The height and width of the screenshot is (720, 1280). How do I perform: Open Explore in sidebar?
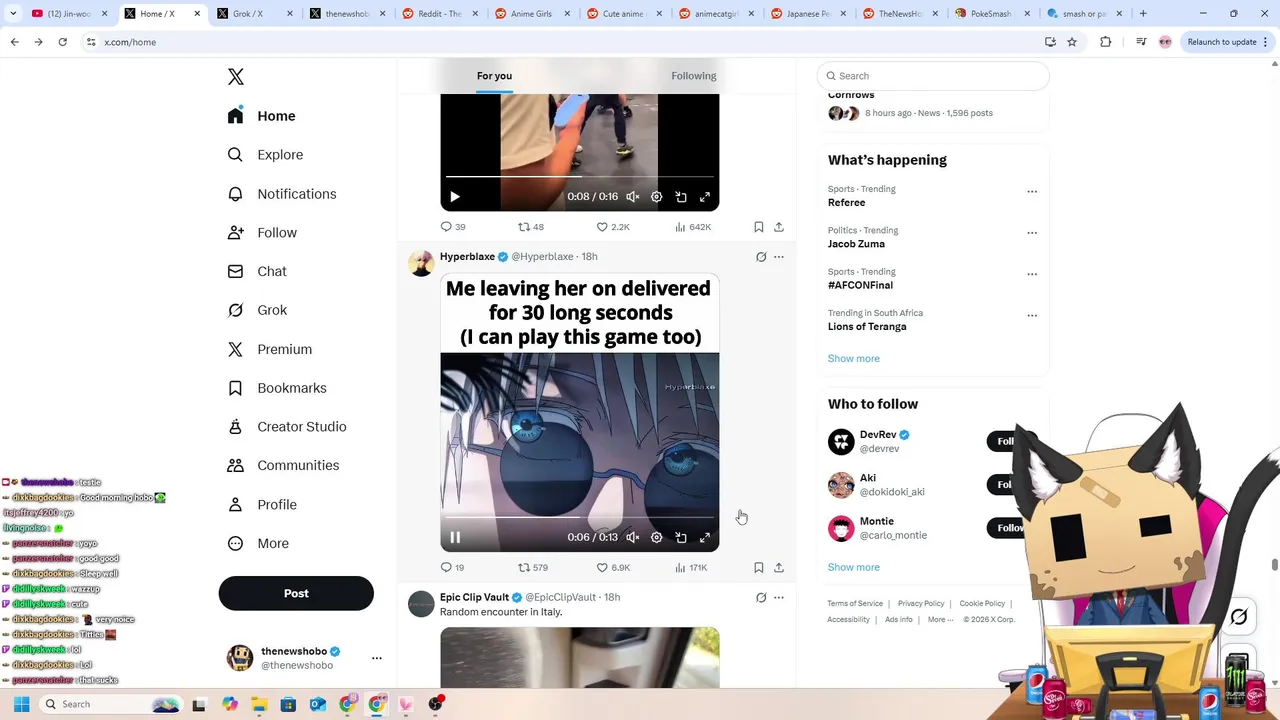(x=265, y=155)
